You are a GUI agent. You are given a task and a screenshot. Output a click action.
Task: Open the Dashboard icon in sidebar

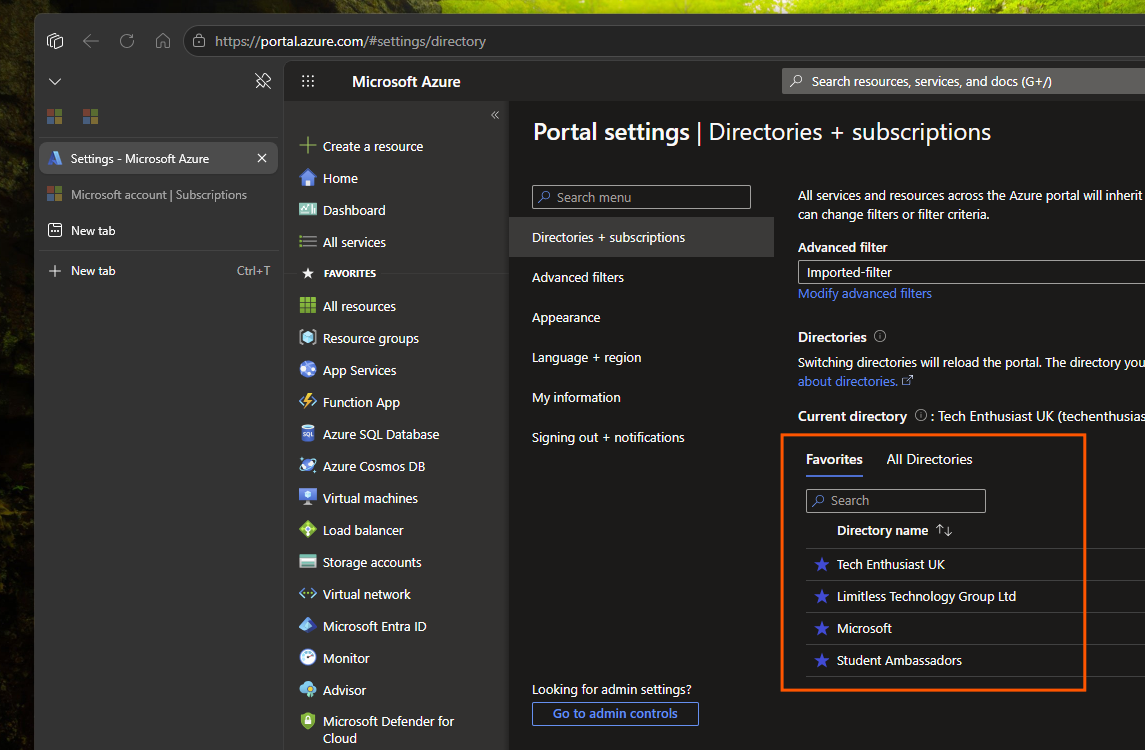pyautogui.click(x=308, y=210)
